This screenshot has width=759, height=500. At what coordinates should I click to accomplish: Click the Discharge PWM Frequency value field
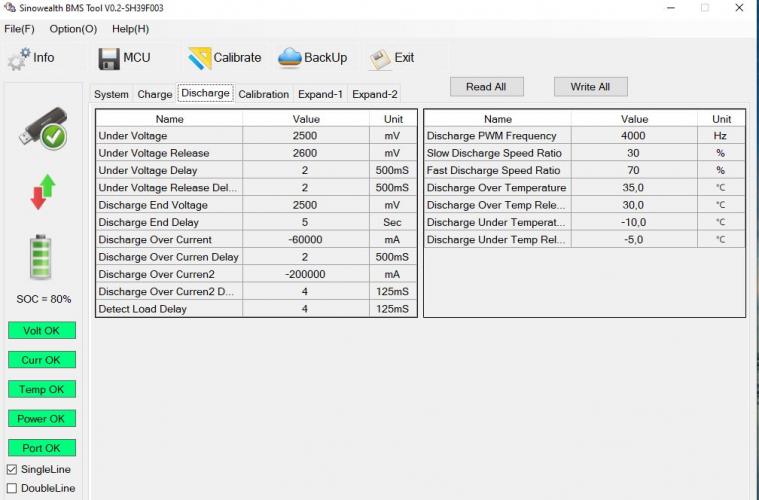click(633, 136)
